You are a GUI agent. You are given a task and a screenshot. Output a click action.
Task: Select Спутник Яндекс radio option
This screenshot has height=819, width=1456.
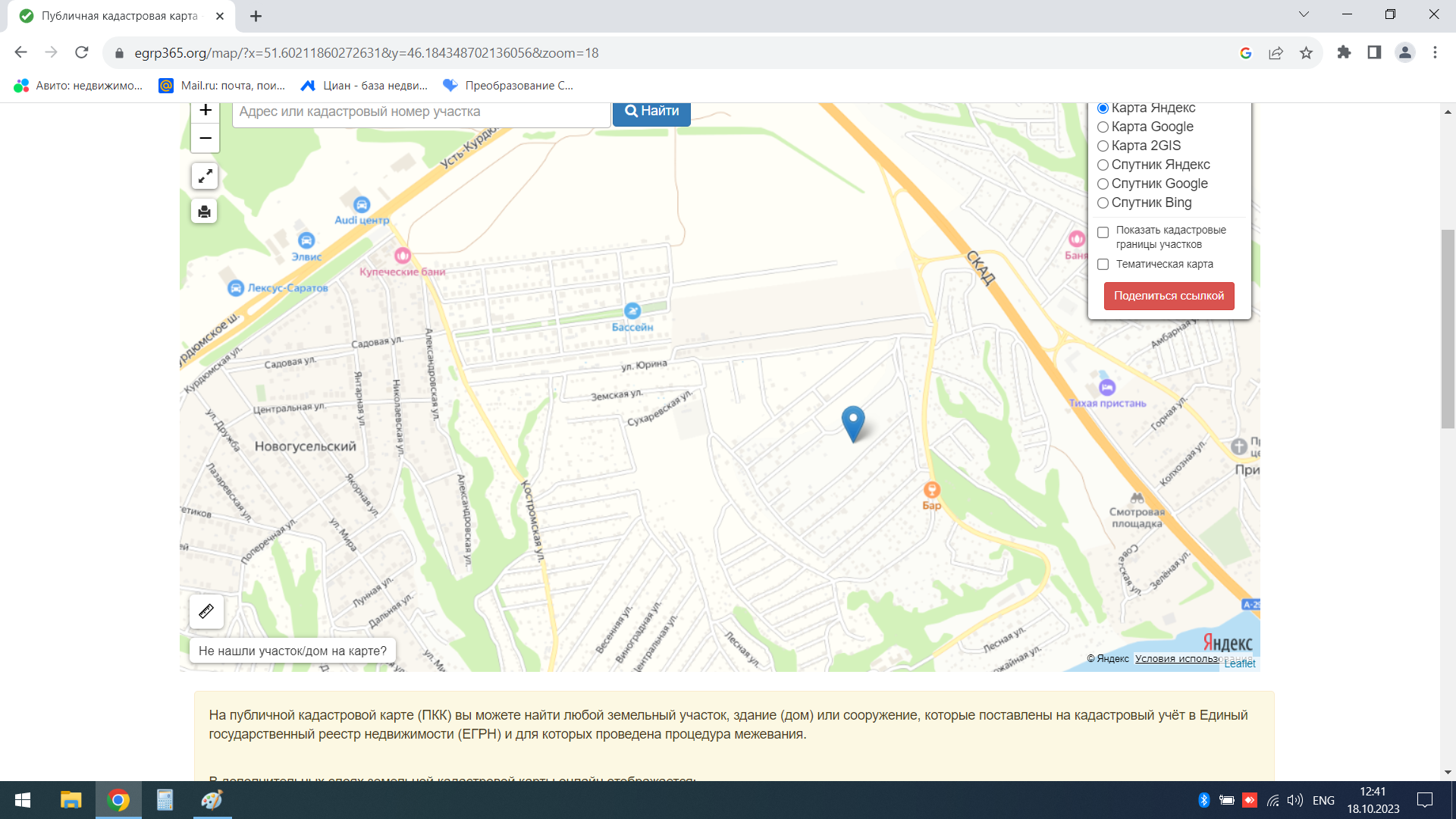tap(1103, 165)
